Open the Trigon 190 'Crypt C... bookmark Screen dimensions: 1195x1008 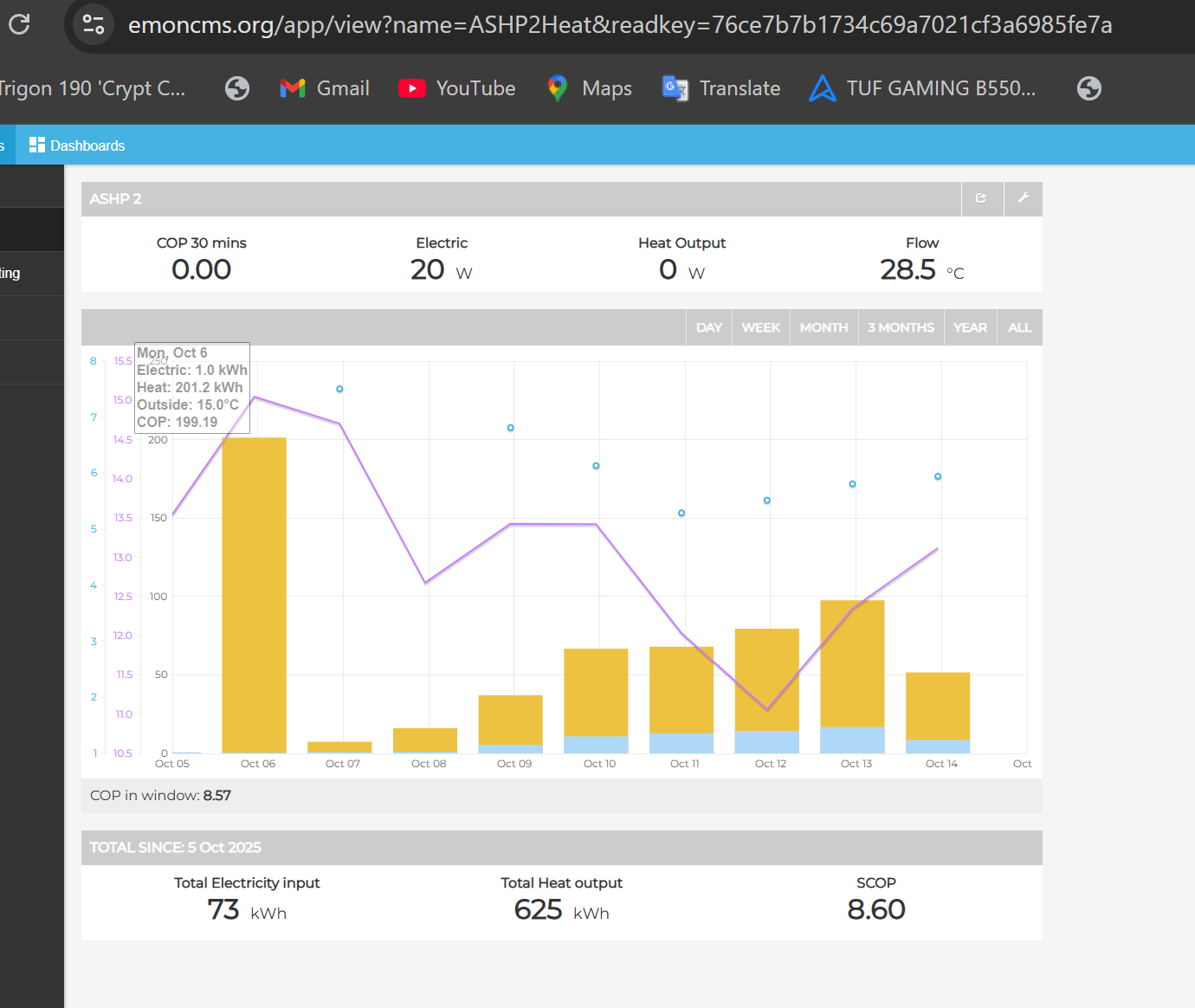91,88
